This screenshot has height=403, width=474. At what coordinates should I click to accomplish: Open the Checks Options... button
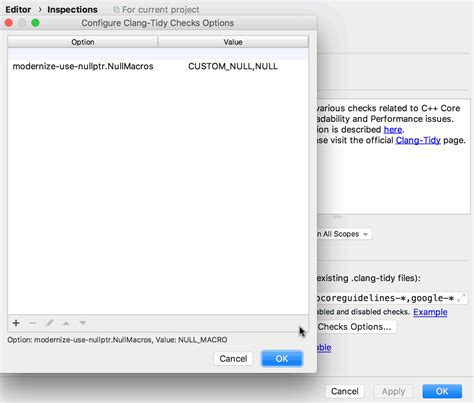tap(356, 327)
